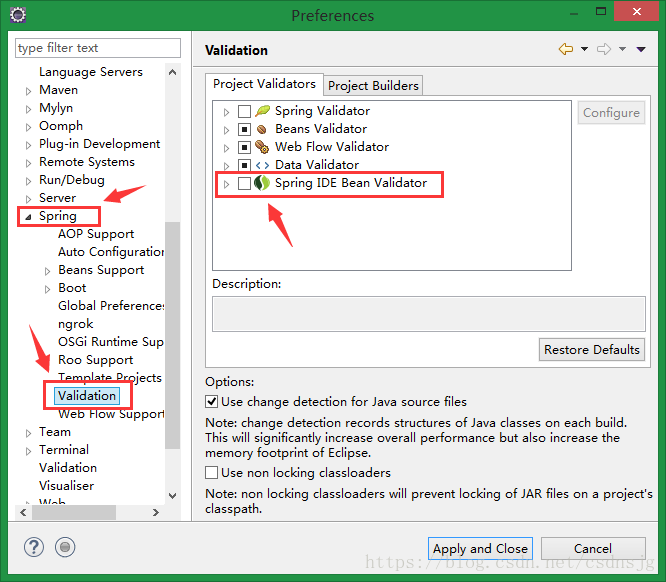Select Remote Systems in the tree

[87, 162]
